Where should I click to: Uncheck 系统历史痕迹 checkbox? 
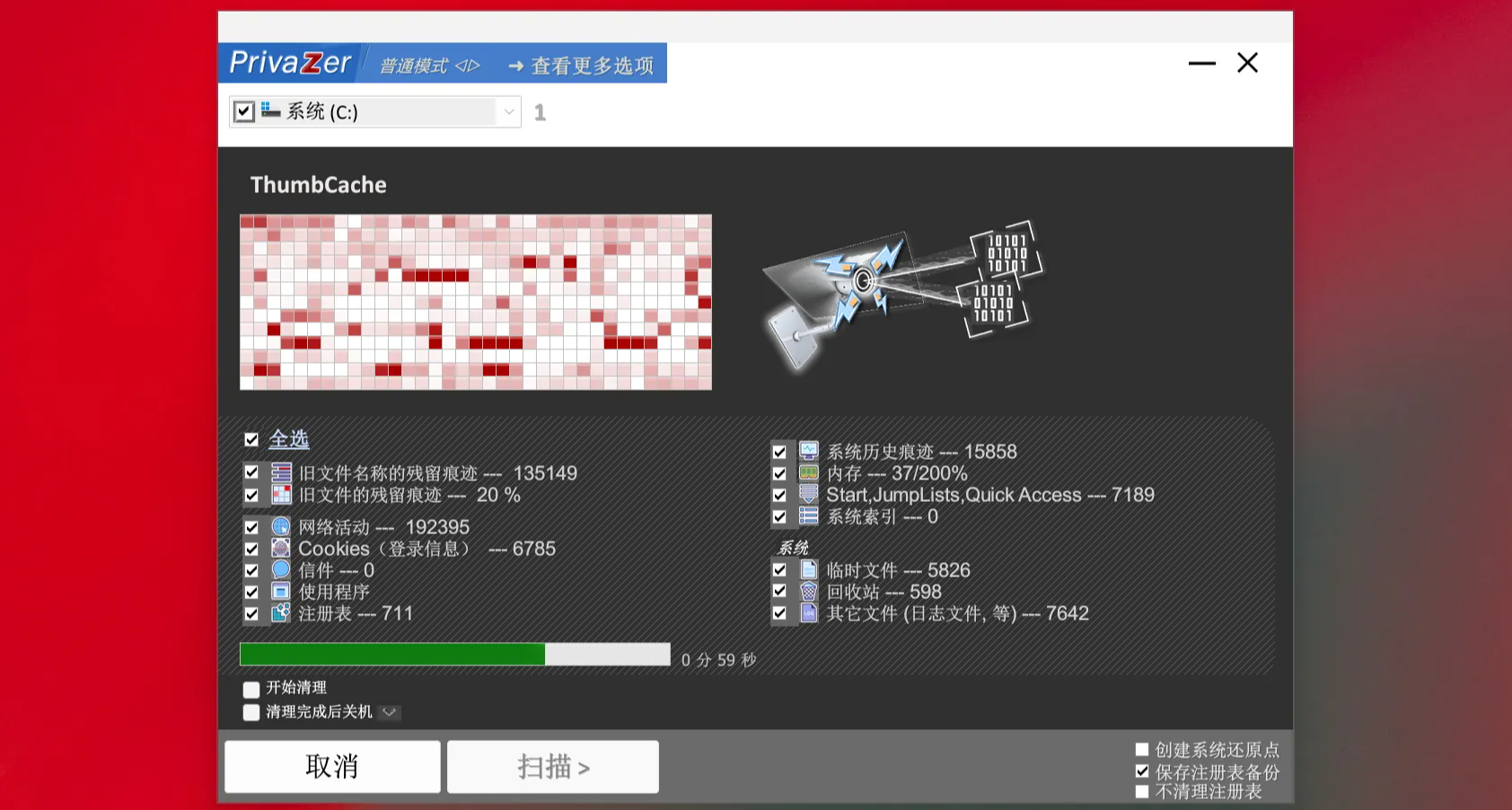tap(779, 452)
